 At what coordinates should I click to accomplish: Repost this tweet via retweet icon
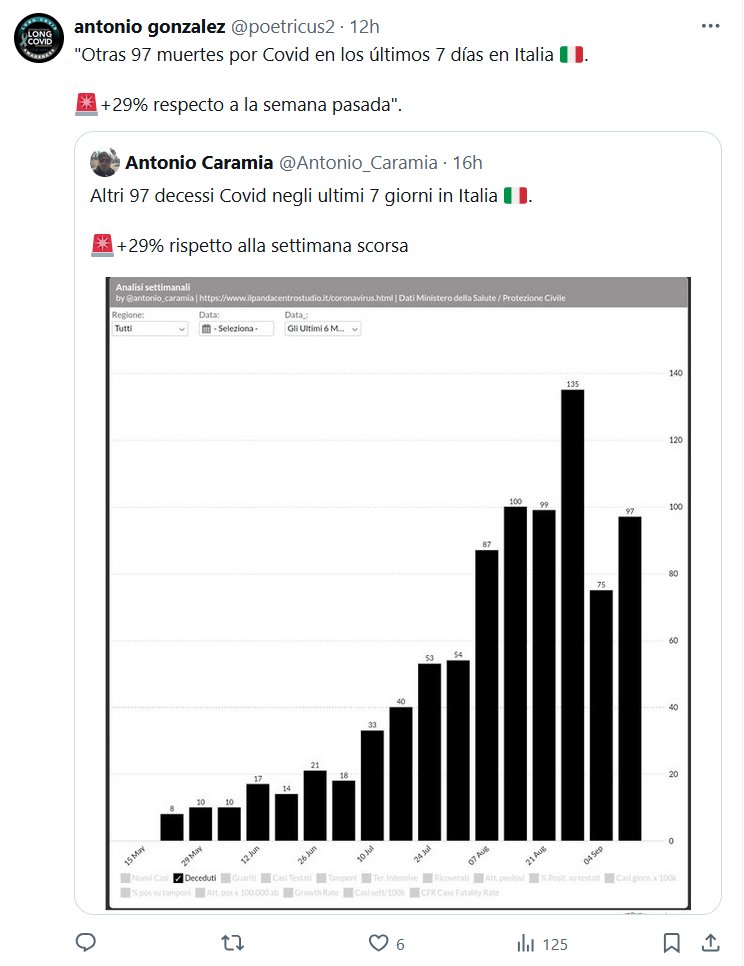[231, 942]
